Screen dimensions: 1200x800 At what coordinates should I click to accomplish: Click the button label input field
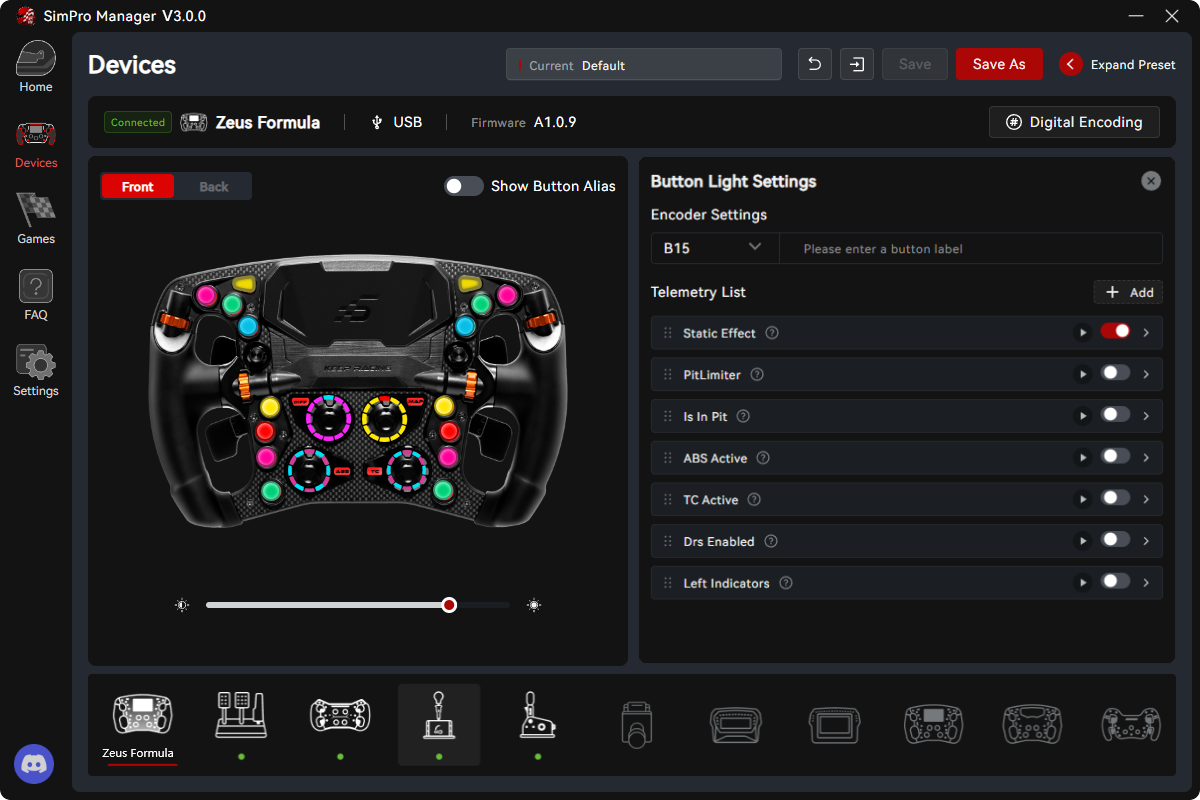point(971,248)
